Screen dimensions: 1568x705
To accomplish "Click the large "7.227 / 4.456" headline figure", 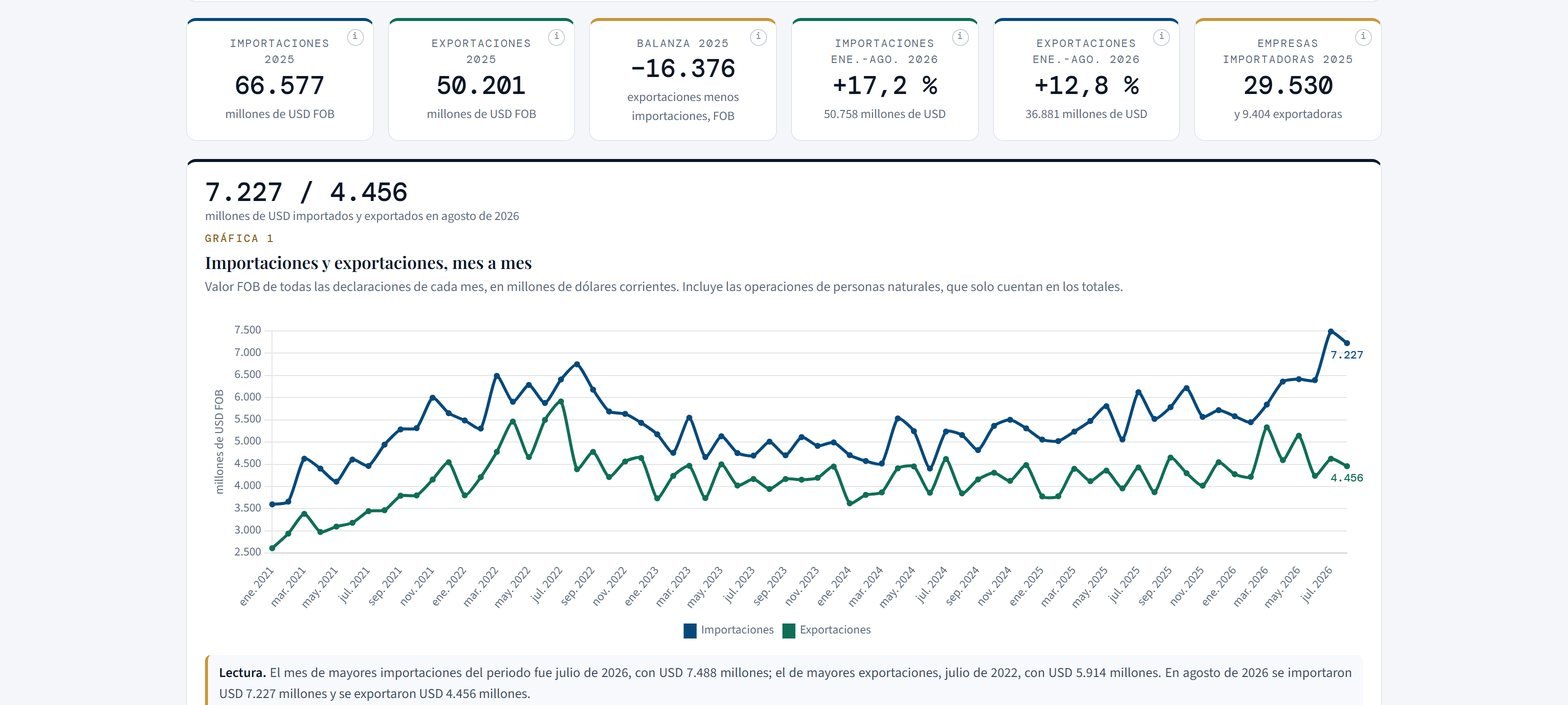I will tap(306, 192).
